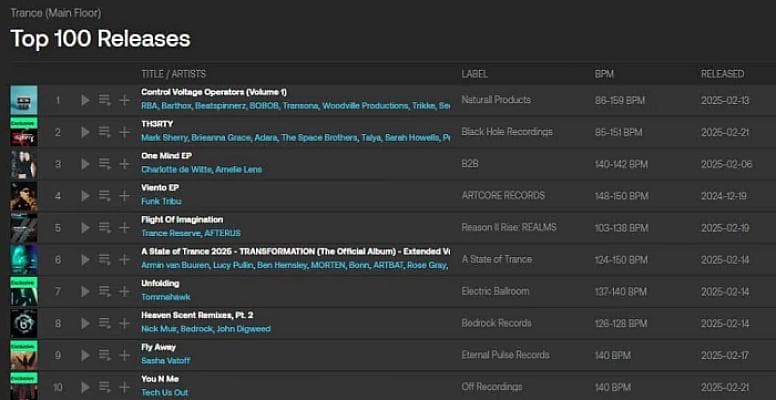
Task: Click the RELEASED column header
Action: click(722, 74)
